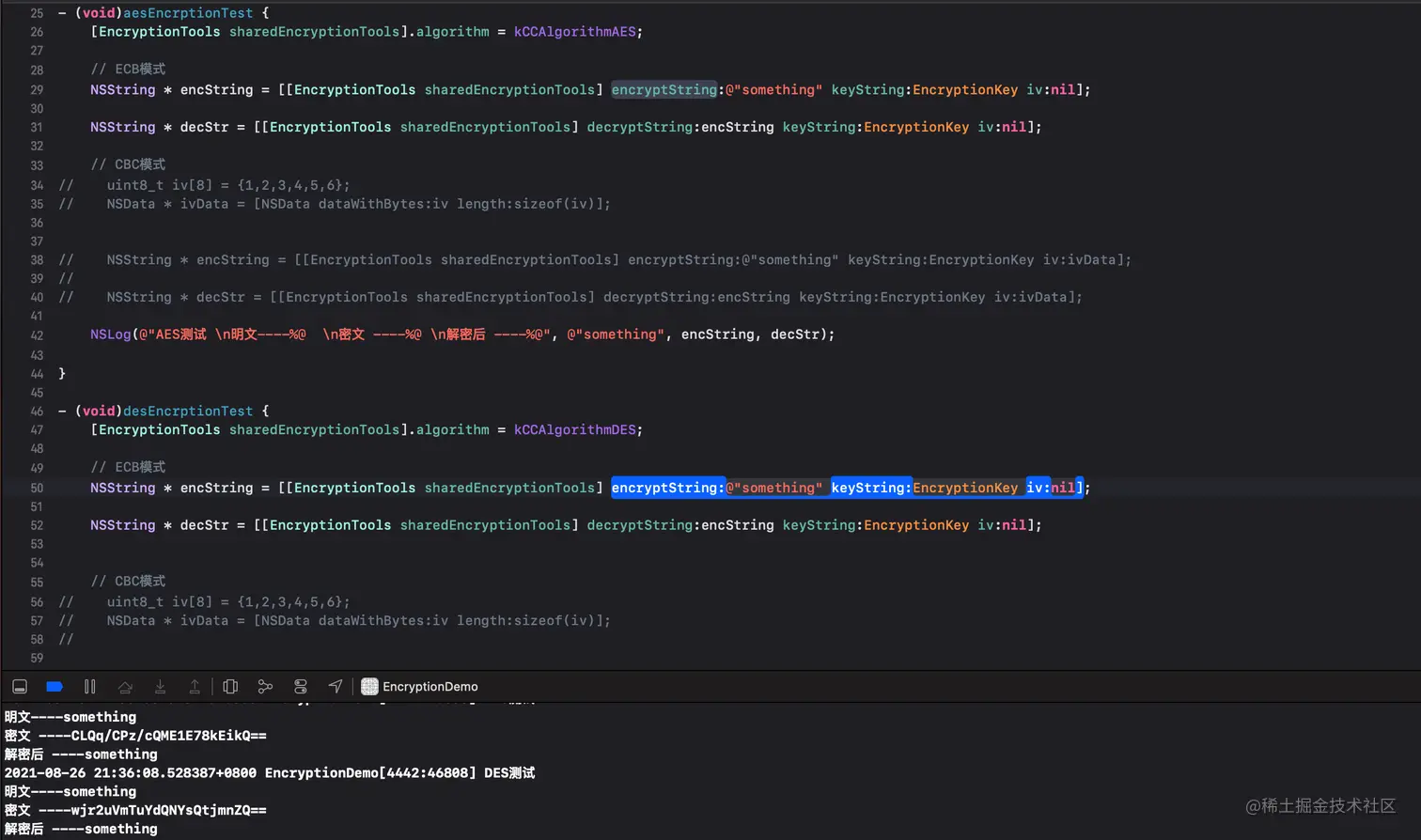Image resolution: width=1421 pixels, height=840 pixels.
Task: Set a breakpoint on gutter line 50
Action: [x=37, y=489]
